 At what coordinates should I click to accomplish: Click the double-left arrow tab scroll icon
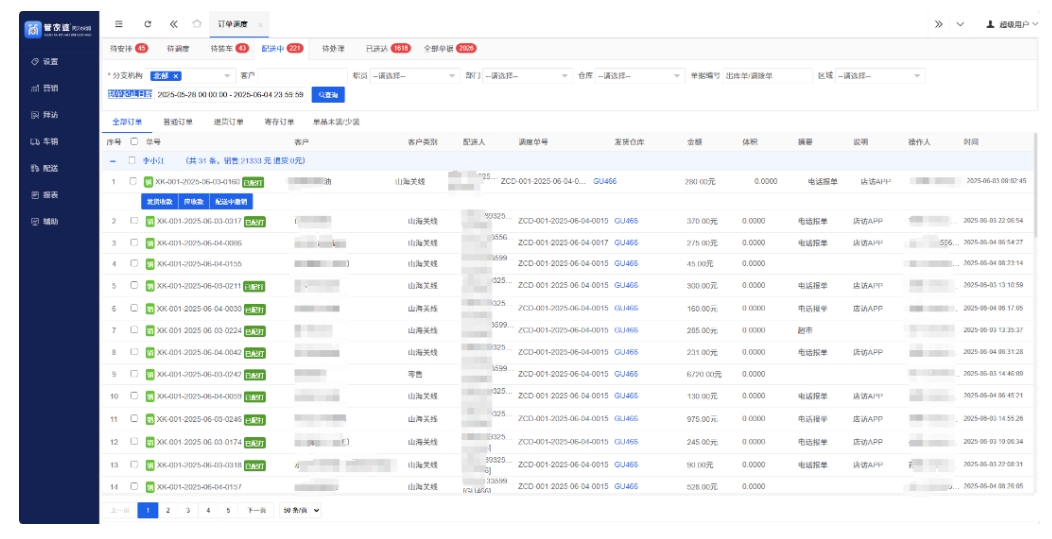pos(173,24)
